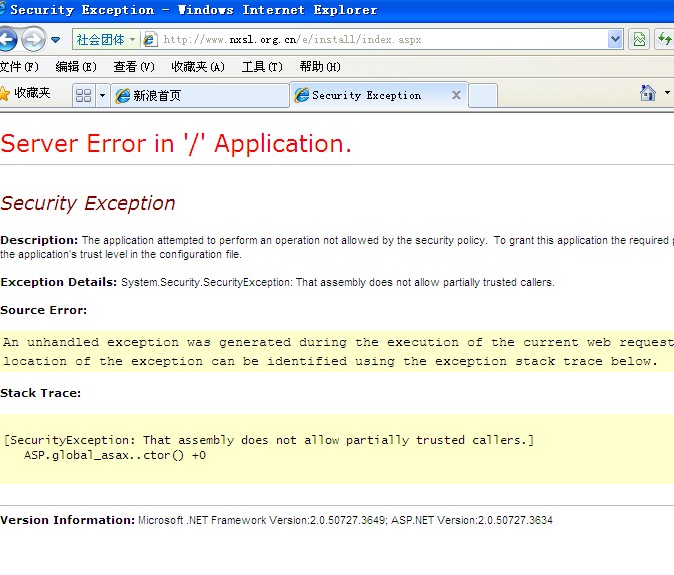Switch to the 新浪首页 tab
This screenshot has height=575, width=674.
pos(198,95)
